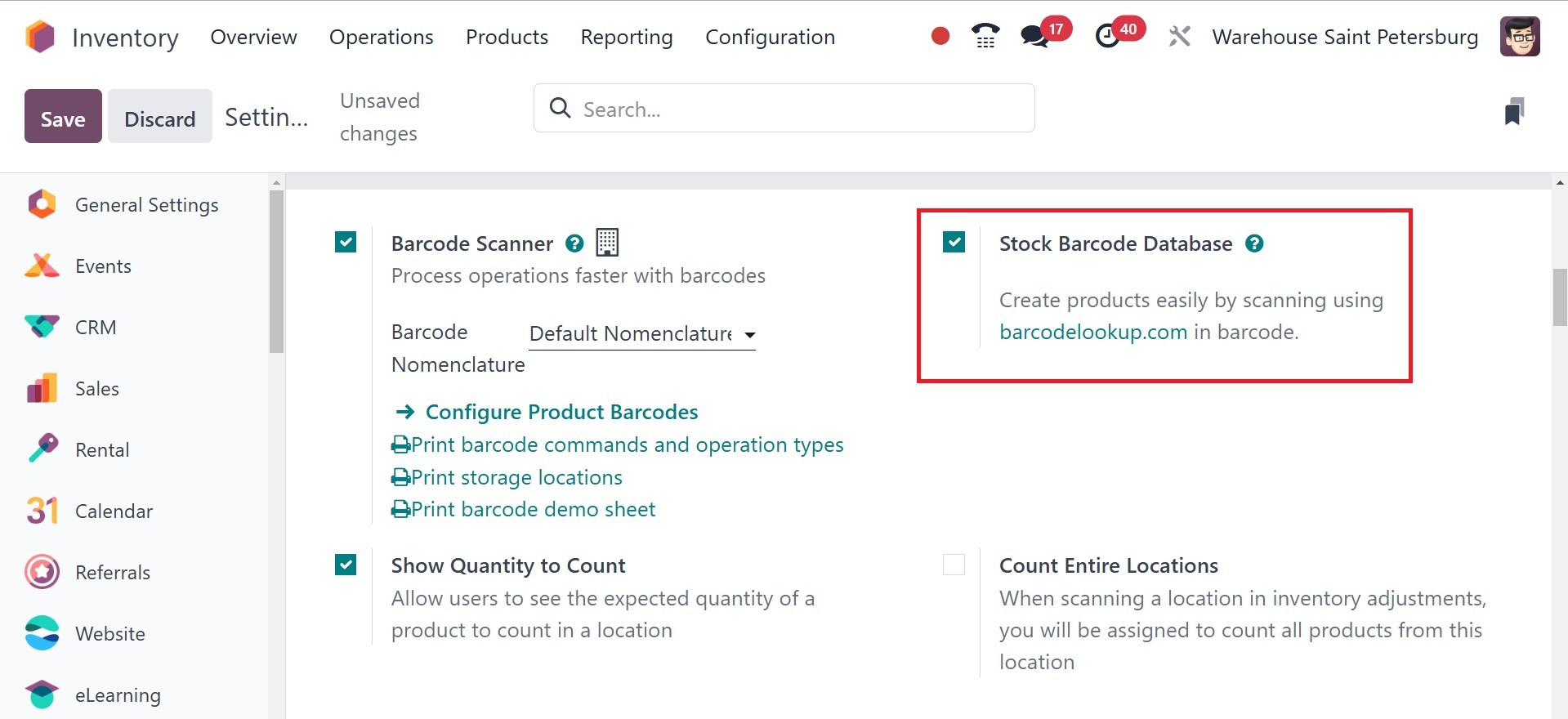Click Barcode Scanner help question icon
This screenshot has height=719, width=1568.
point(574,243)
